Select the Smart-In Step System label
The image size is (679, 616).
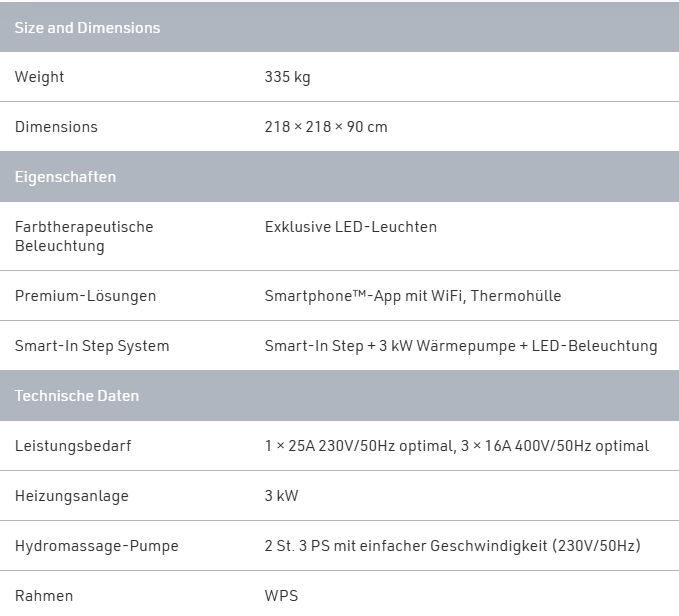(92, 346)
